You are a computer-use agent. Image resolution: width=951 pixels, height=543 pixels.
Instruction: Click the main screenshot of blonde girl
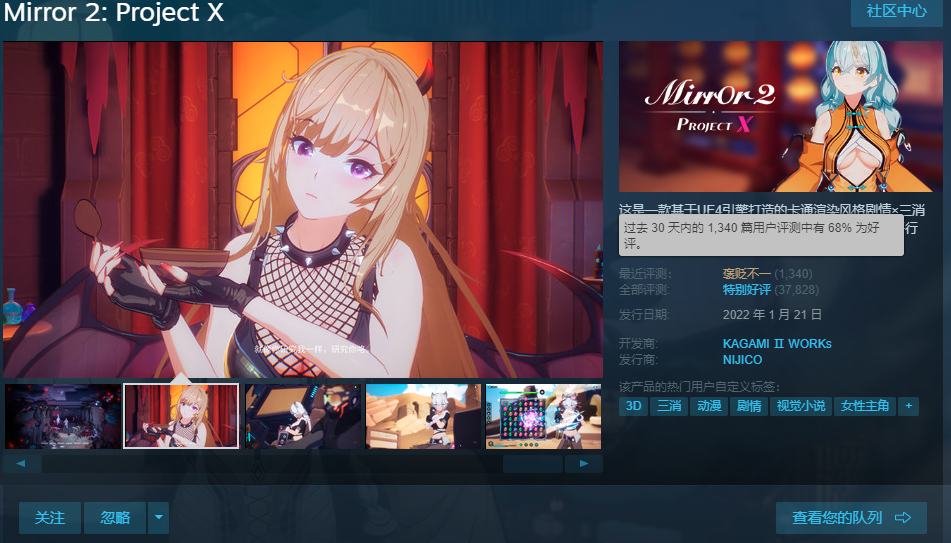click(303, 209)
